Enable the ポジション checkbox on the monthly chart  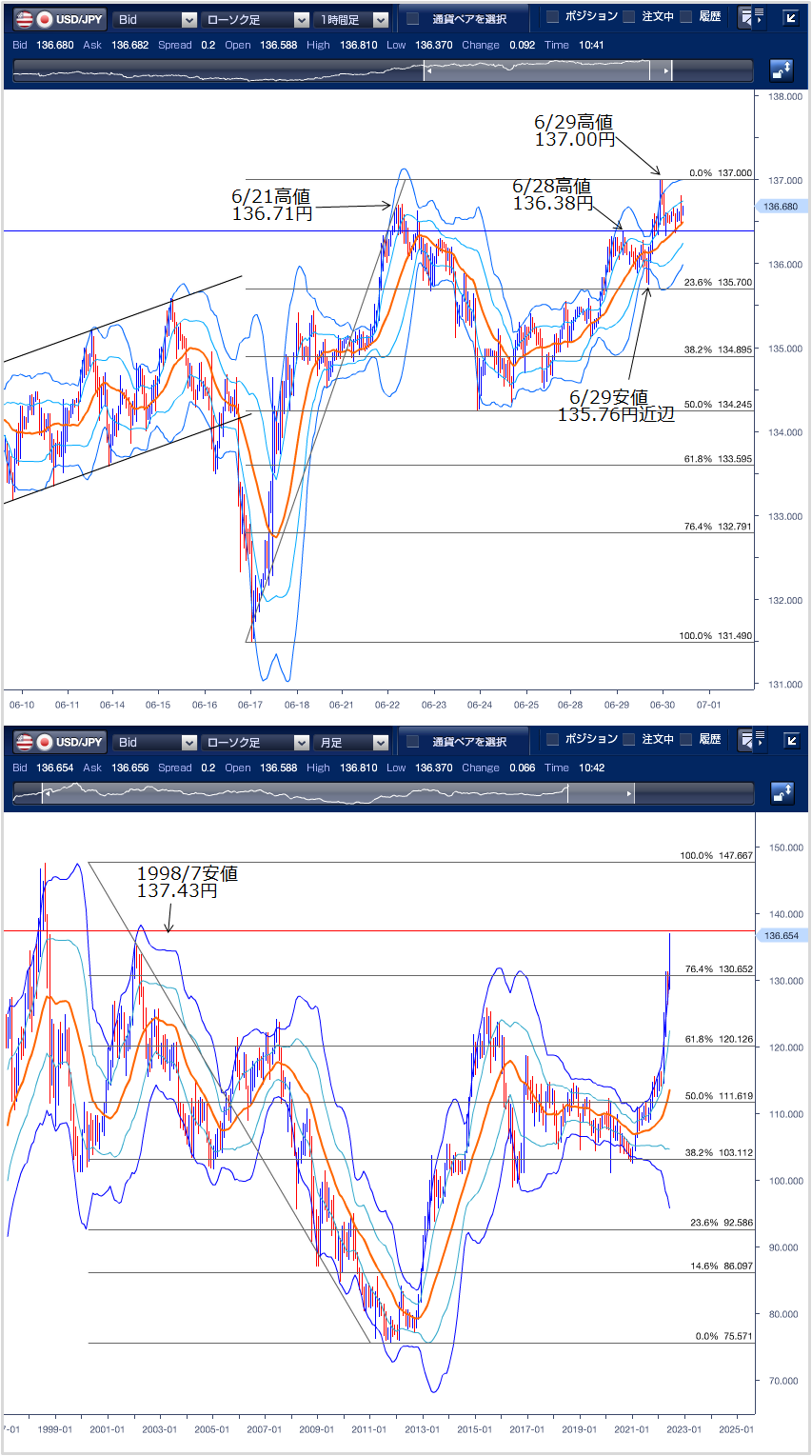552,740
